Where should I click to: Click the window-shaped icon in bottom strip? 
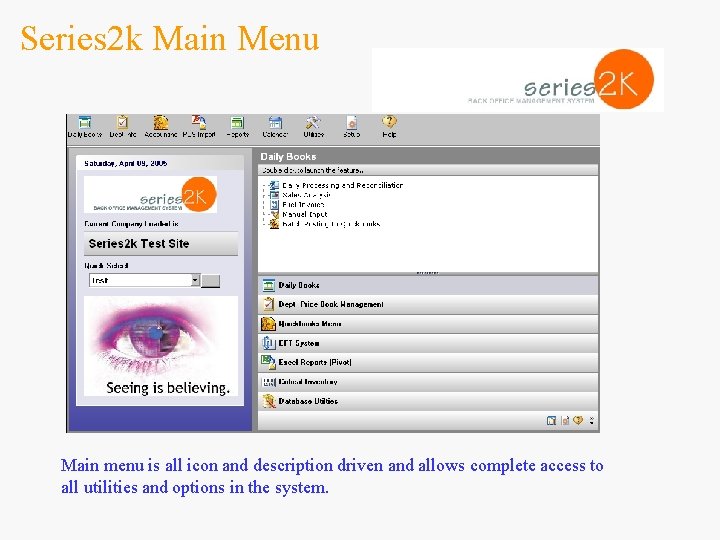click(x=551, y=421)
